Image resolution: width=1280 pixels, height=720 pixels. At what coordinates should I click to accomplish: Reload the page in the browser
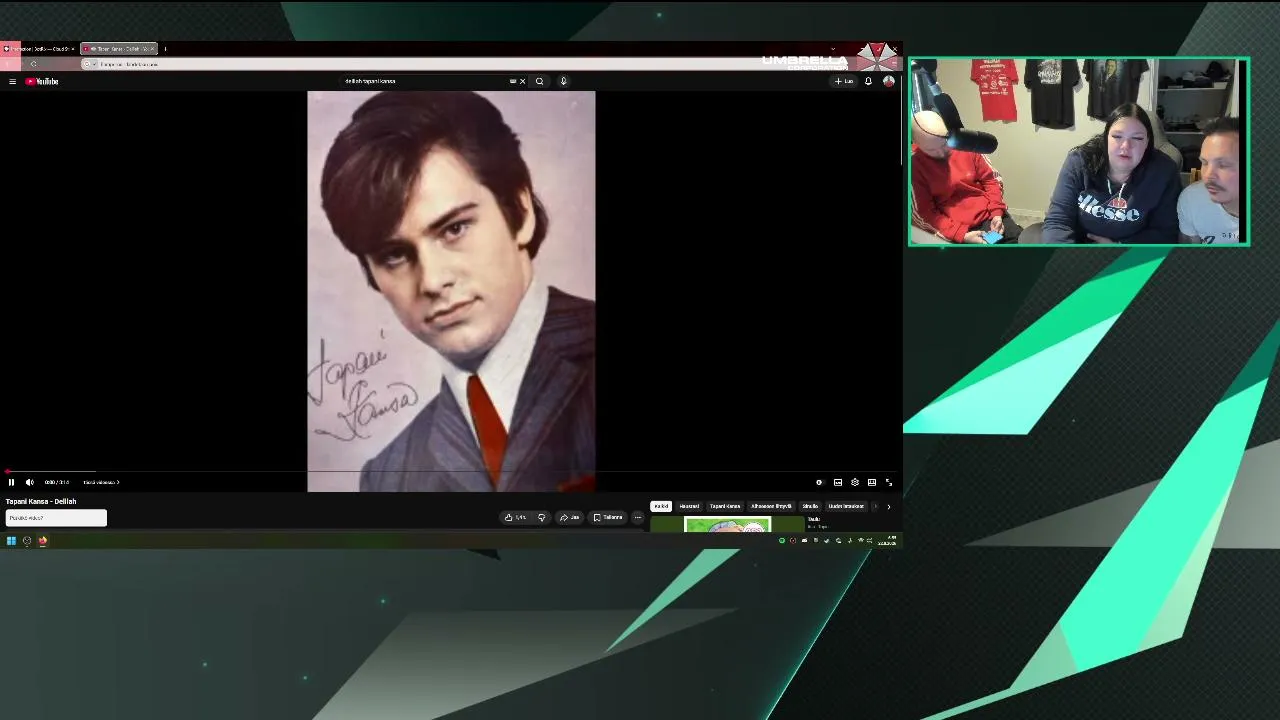coord(33,64)
